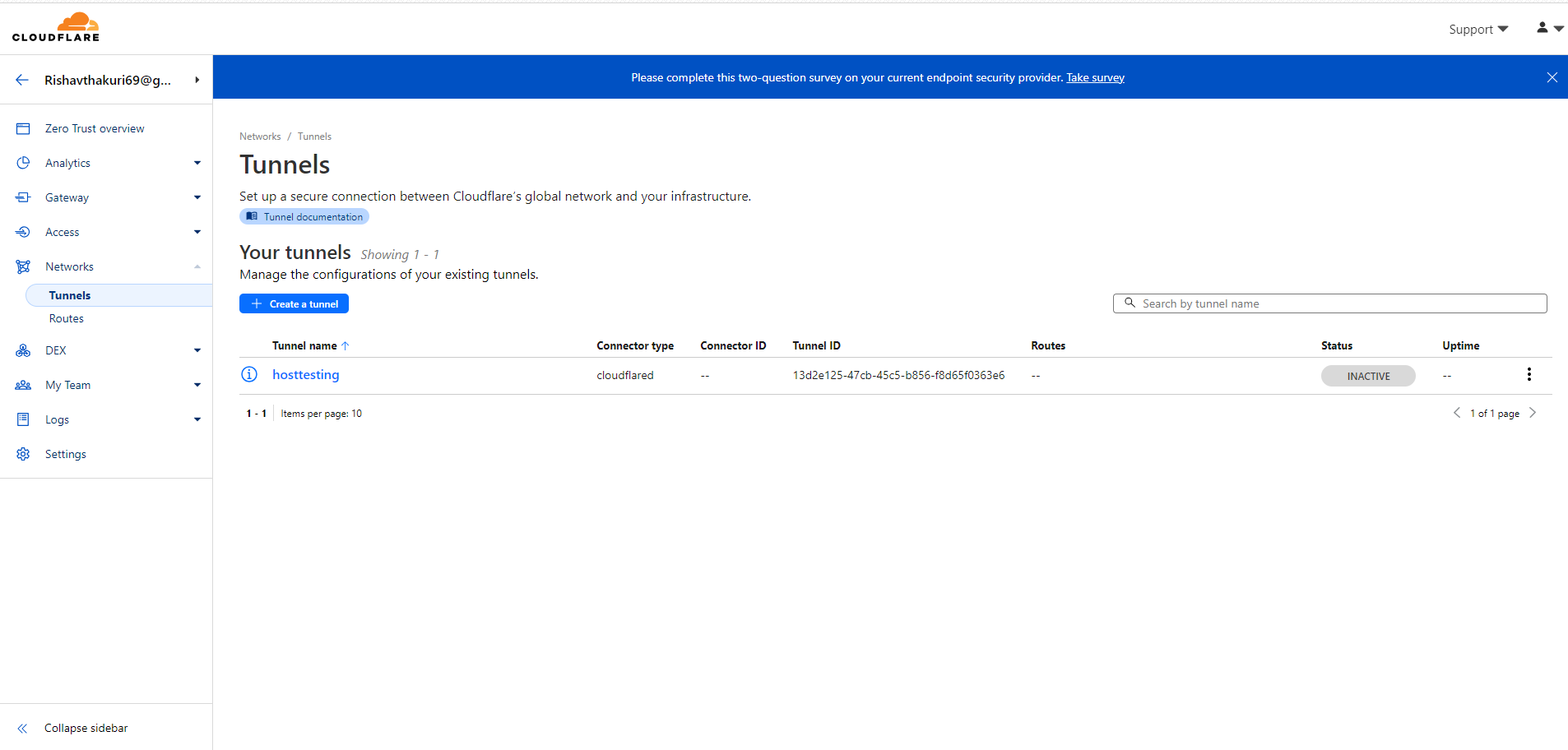This screenshot has height=750, width=1568.
Task: Expand the DEX section
Action: point(197,350)
